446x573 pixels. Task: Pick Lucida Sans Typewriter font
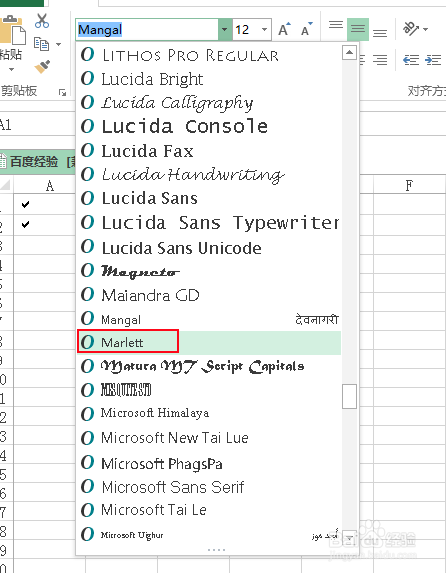[209, 223]
